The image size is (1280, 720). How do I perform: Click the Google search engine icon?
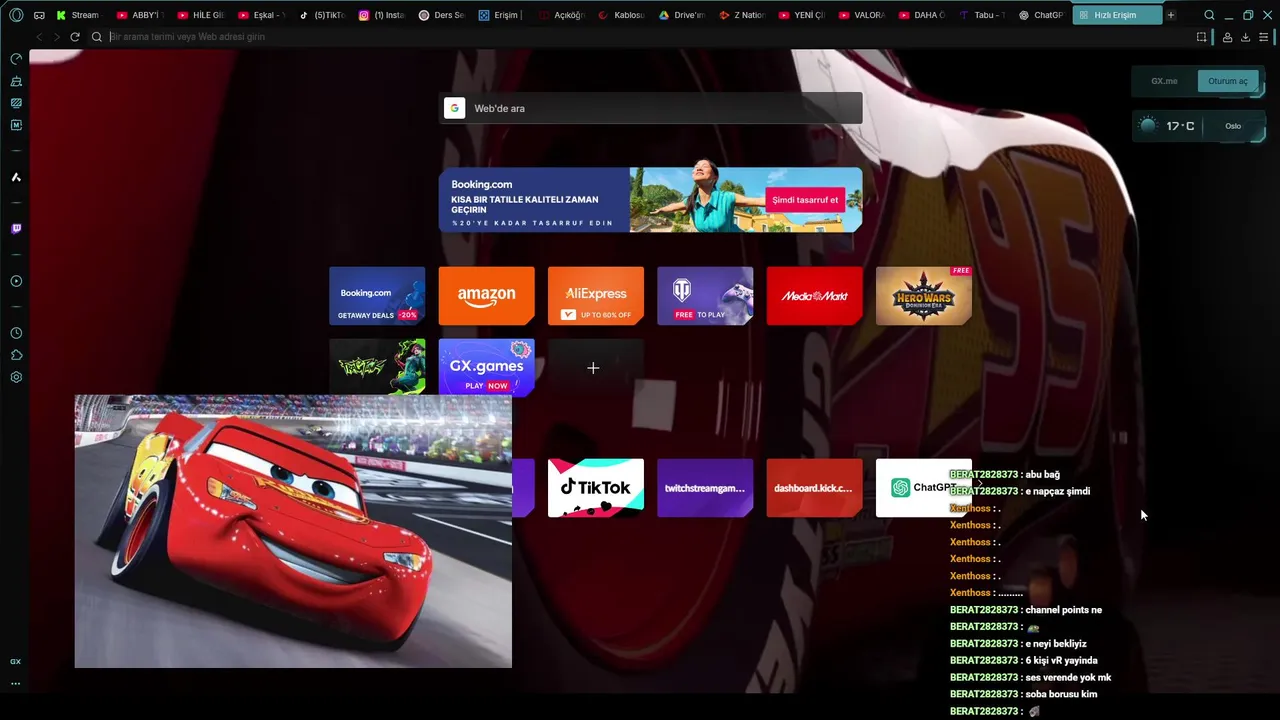pyautogui.click(x=455, y=108)
